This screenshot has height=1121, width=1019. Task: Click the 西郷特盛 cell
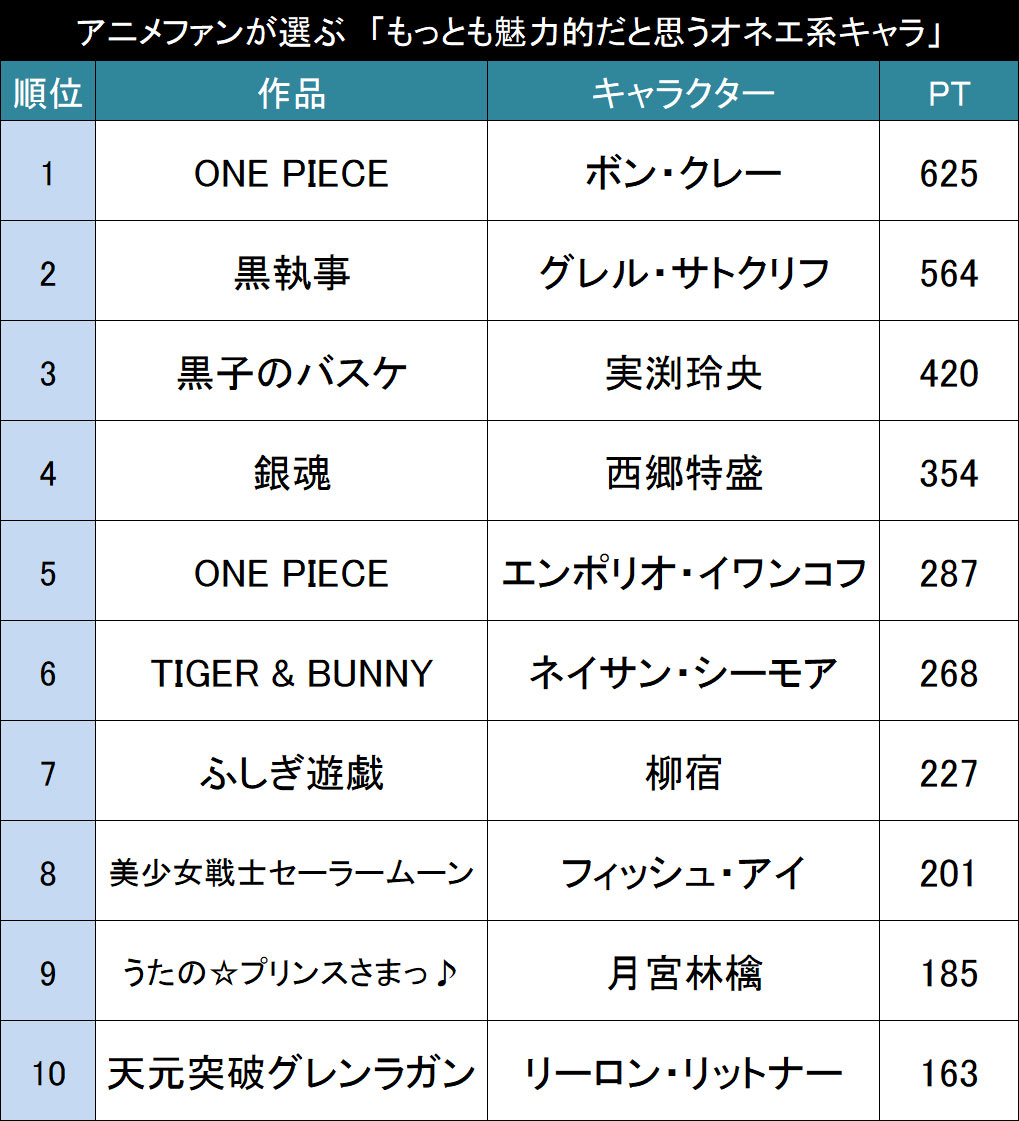click(683, 471)
